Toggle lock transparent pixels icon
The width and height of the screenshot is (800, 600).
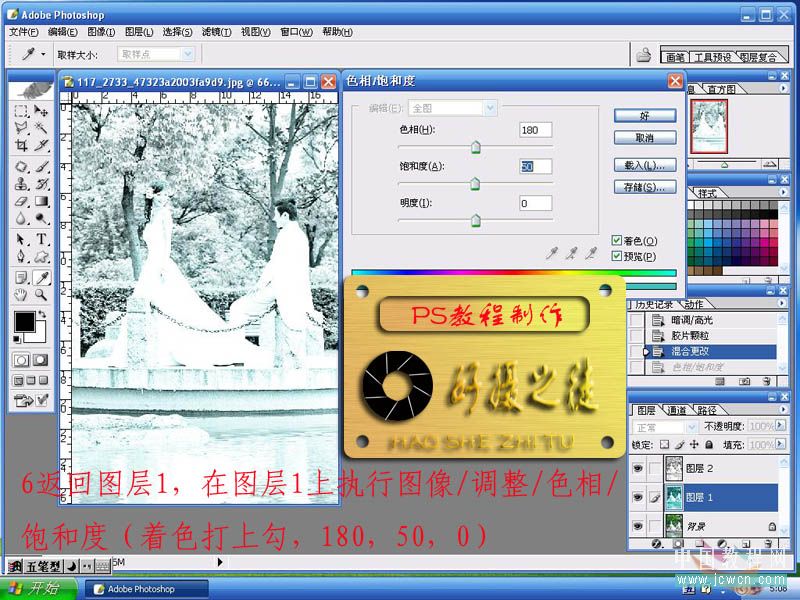(664, 444)
